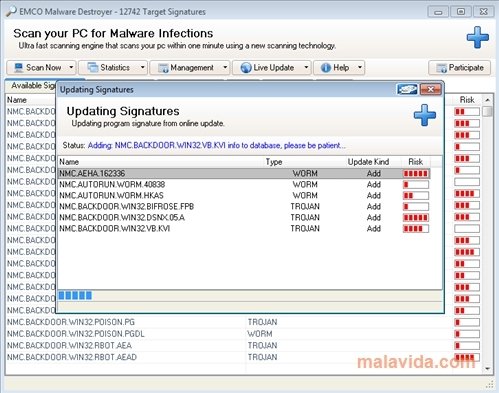This screenshot has width=499, height=393.
Task: Select the NMC.AUTORUN.WORM.HKAS row
Action: tap(244, 195)
